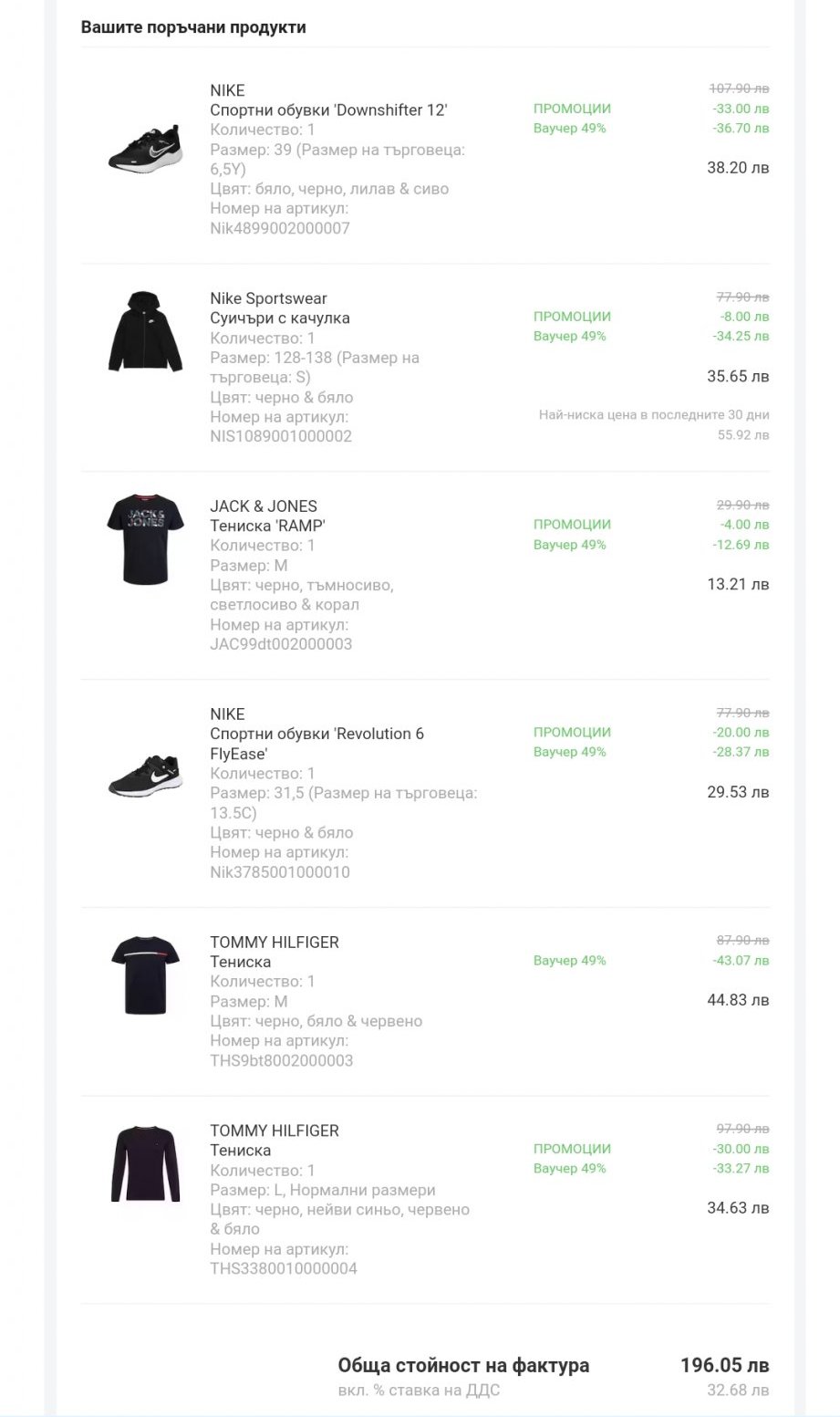Open the Nike Downshifter 12 shoe thumbnail
This screenshot has height=1417, width=840.
click(x=146, y=146)
